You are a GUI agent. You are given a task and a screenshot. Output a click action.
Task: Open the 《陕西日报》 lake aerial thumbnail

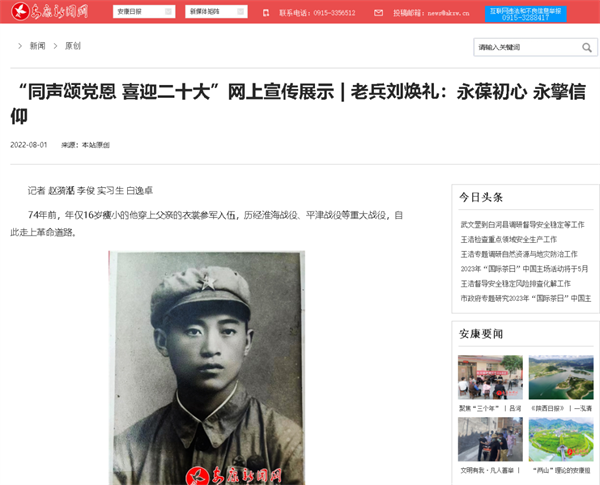pyautogui.click(x=561, y=377)
